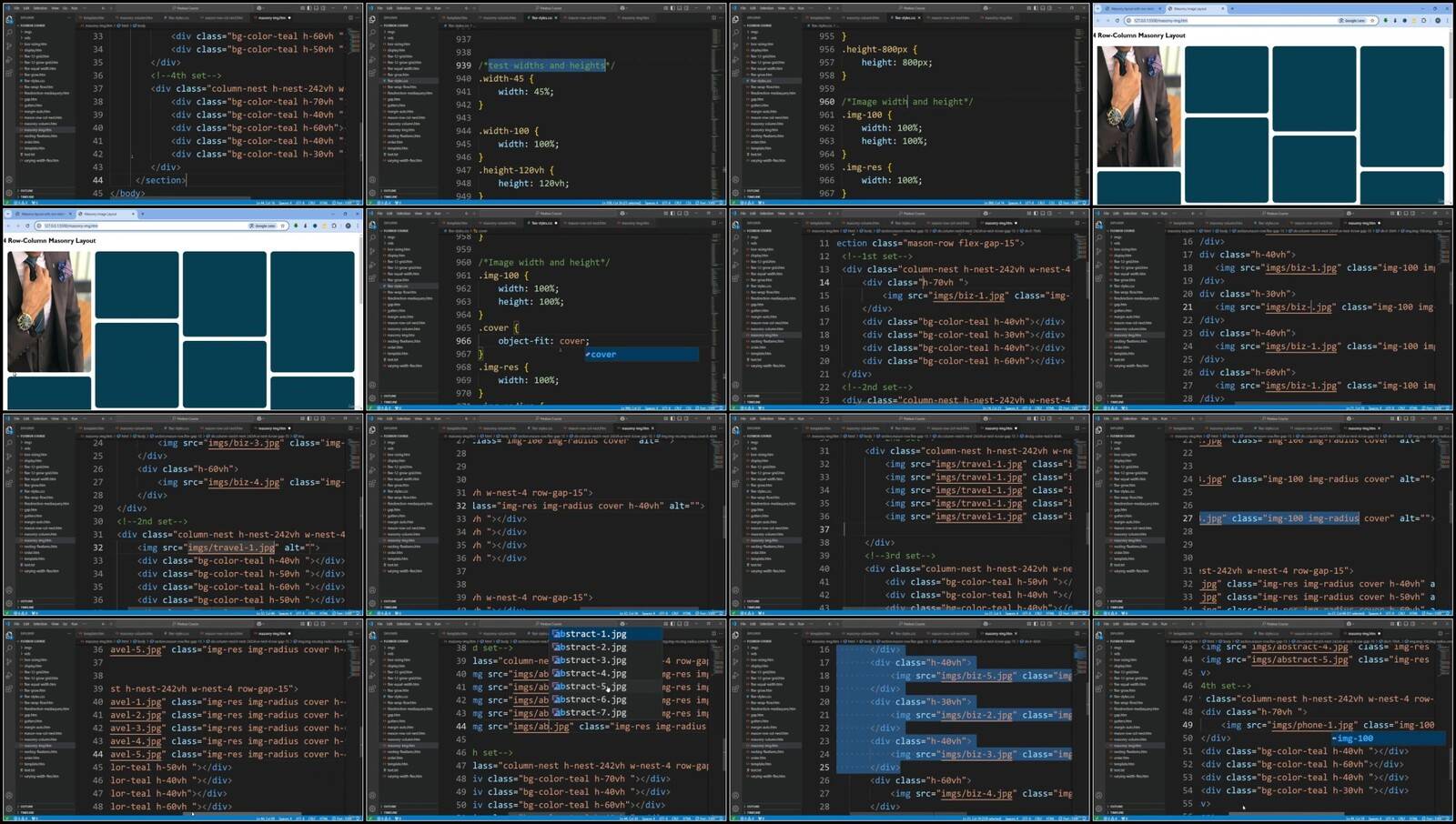
Task: Expand TIMELINE section in </section> frame sidebar
Action: click(27, 196)
